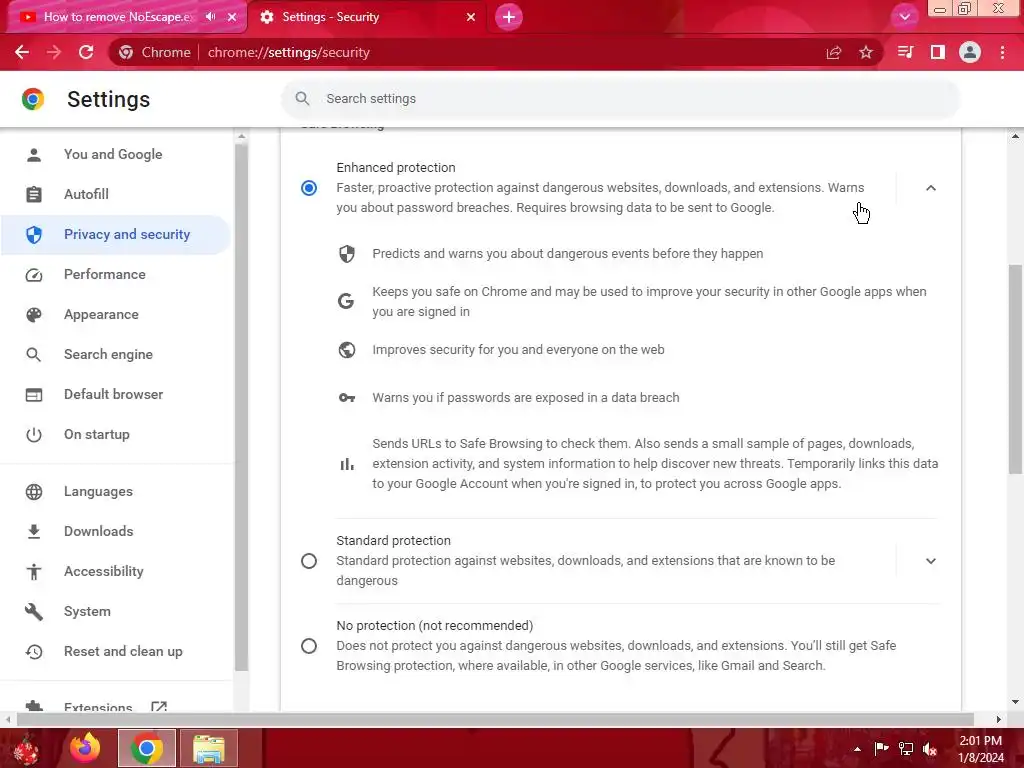Toggle the side panel icon
The height and width of the screenshot is (768, 1024).
click(938, 52)
